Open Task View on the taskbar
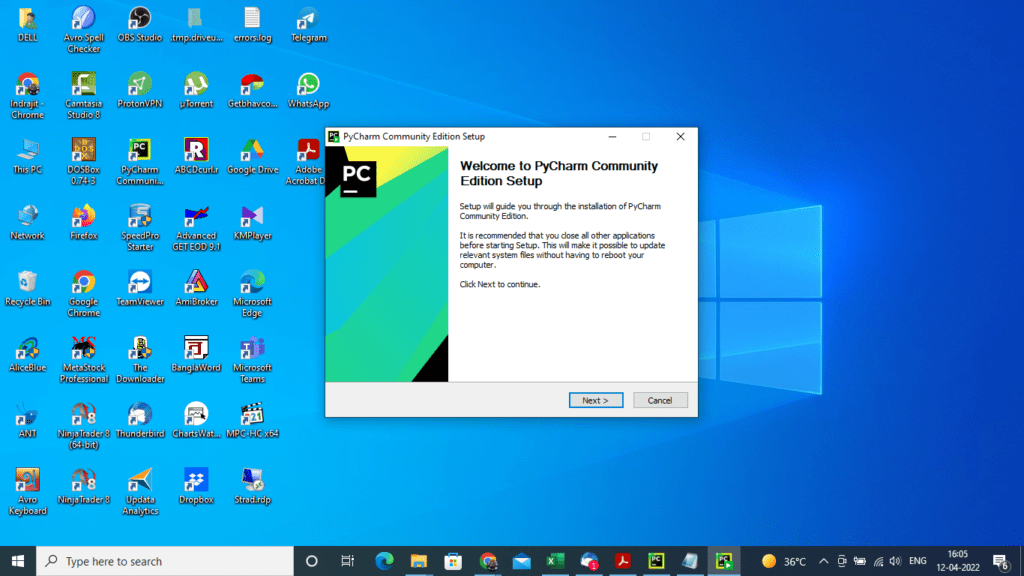Viewport: 1024px width, 576px height. pos(347,561)
